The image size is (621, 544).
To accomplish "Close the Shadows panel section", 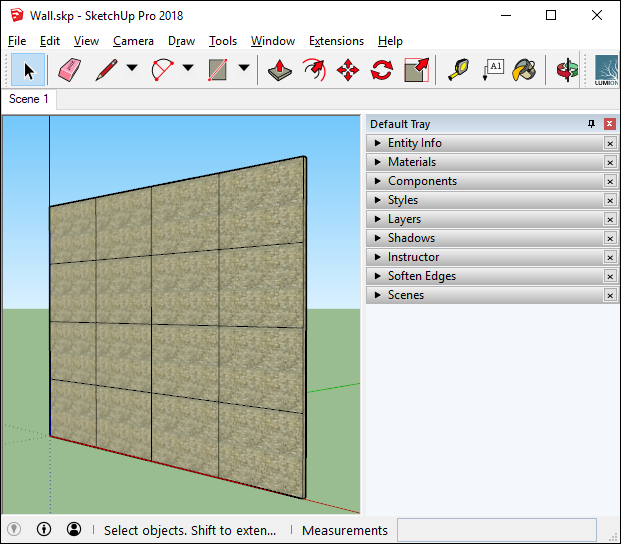I will pos(610,239).
